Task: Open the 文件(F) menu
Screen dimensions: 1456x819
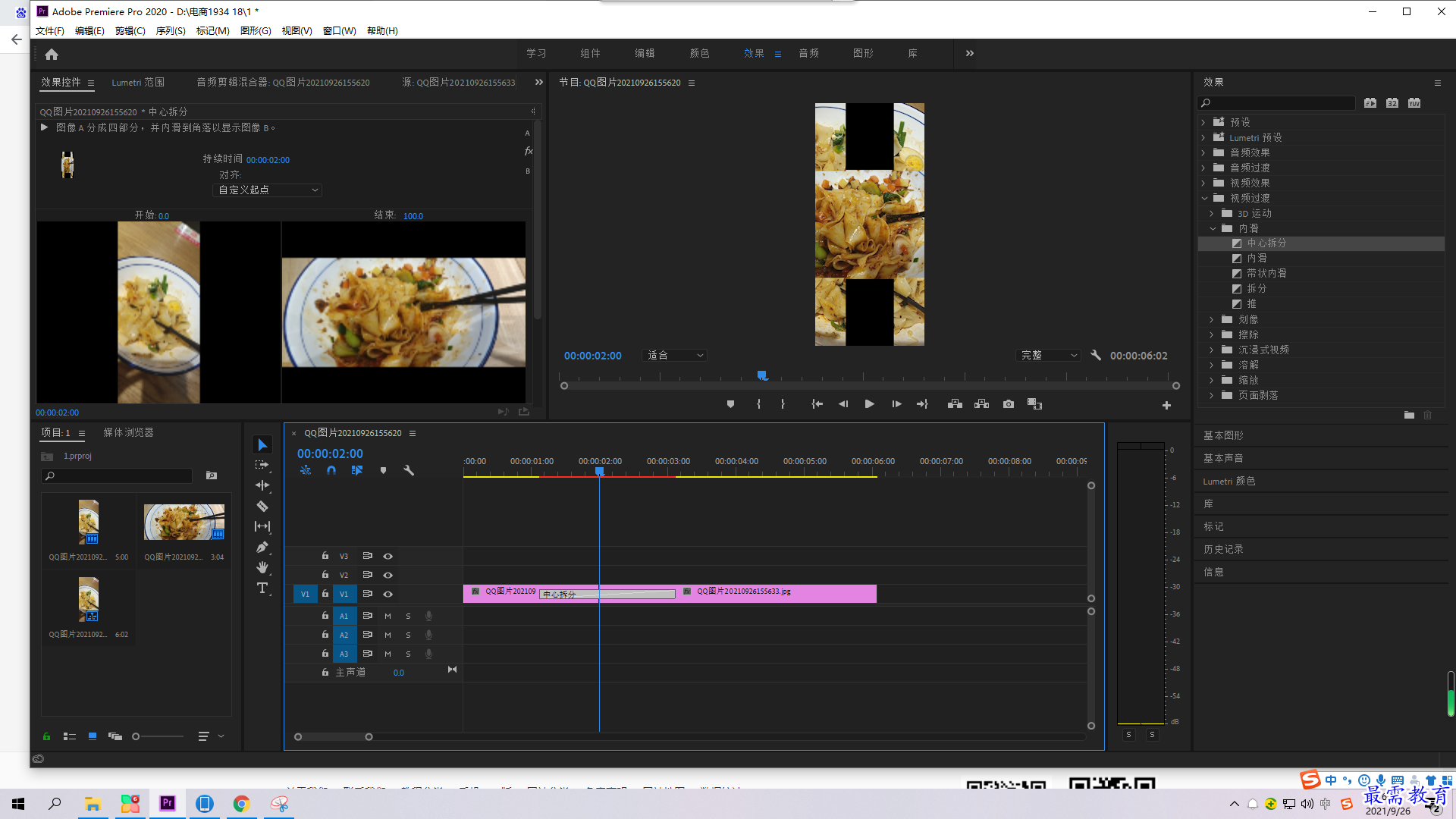Action: pos(49,30)
